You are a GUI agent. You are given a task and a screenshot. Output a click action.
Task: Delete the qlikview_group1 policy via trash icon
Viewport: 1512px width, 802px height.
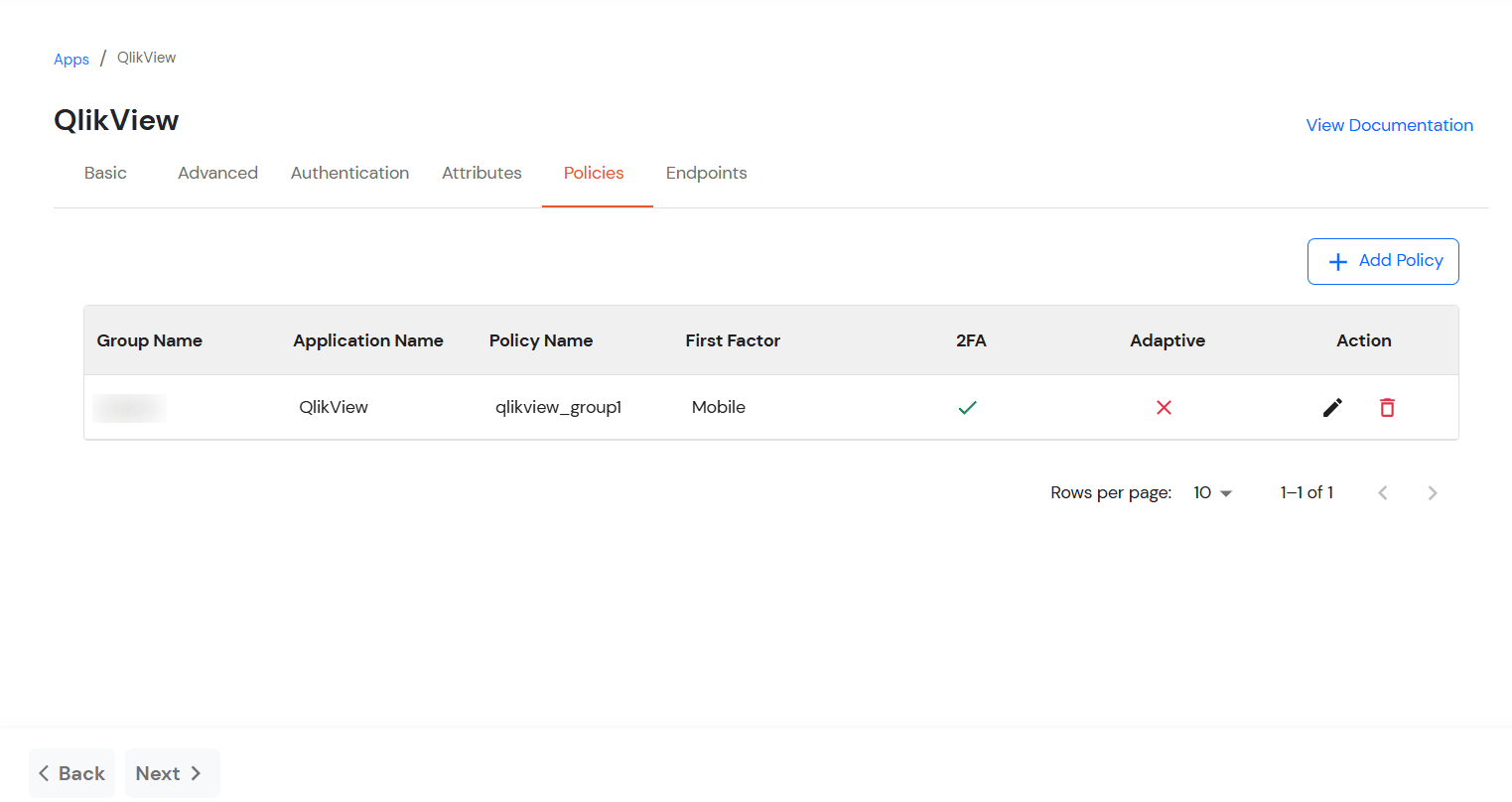(x=1387, y=407)
